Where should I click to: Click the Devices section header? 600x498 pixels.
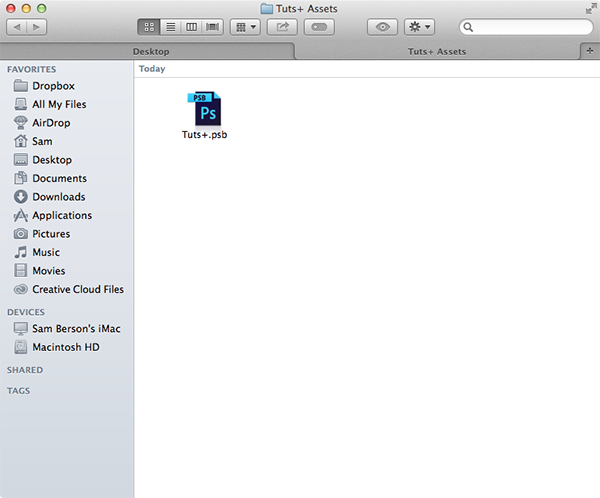[x=26, y=312]
